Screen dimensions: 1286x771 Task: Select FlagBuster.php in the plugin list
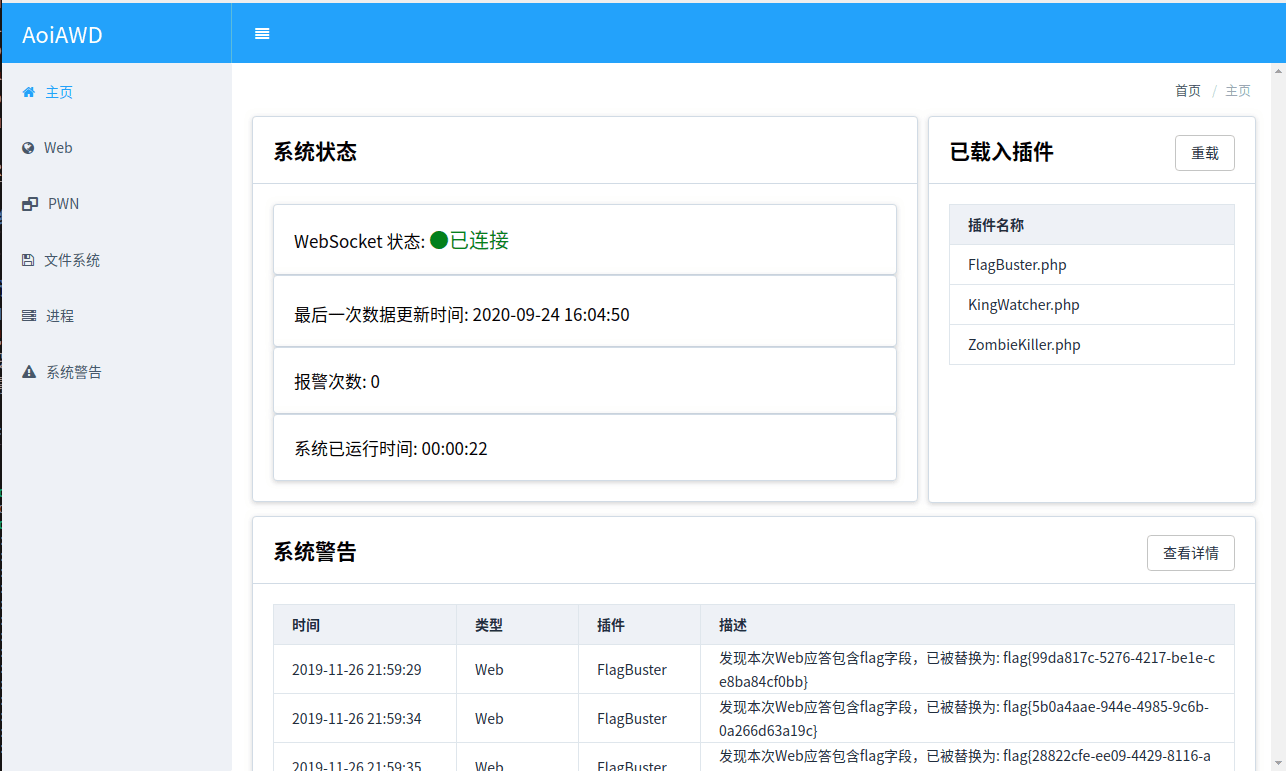point(1092,265)
